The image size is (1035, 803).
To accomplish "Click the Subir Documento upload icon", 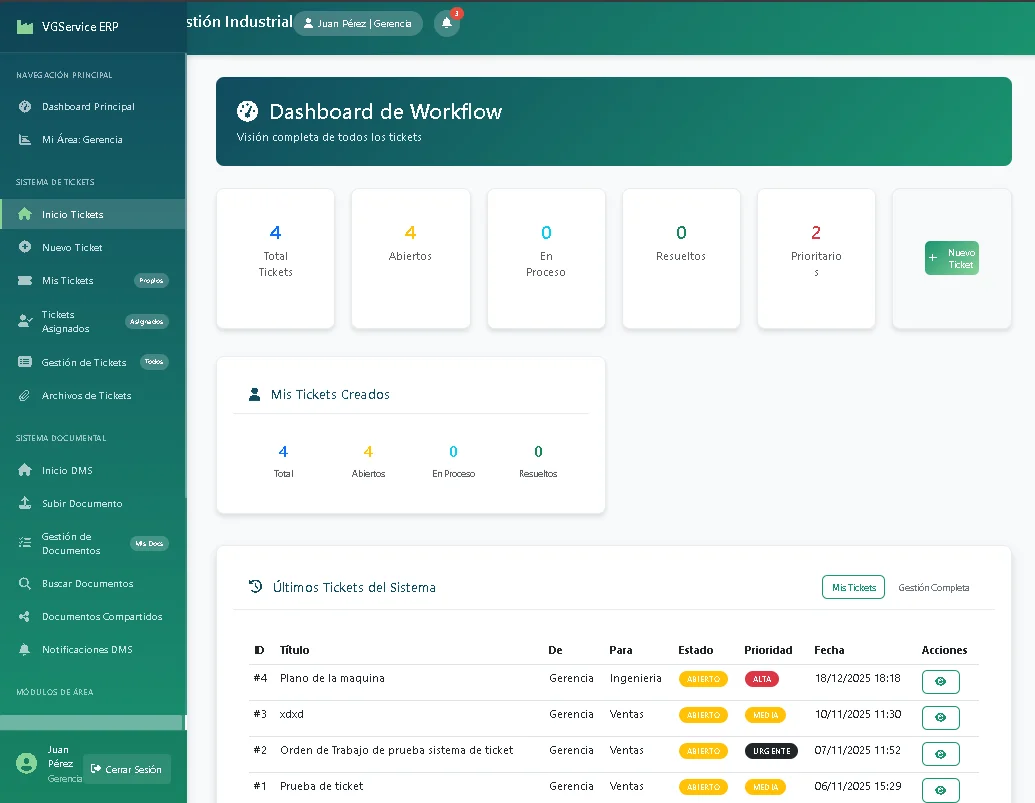I will click(x=23, y=503).
